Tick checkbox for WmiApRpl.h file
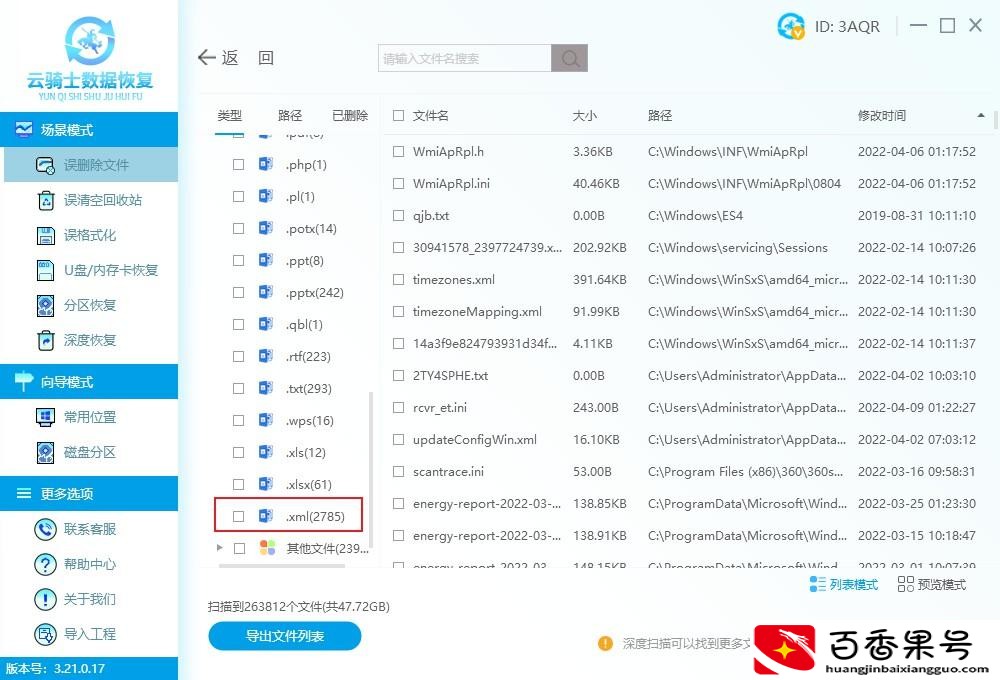The width and height of the screenshot is (1000, 680). [399, 152]
